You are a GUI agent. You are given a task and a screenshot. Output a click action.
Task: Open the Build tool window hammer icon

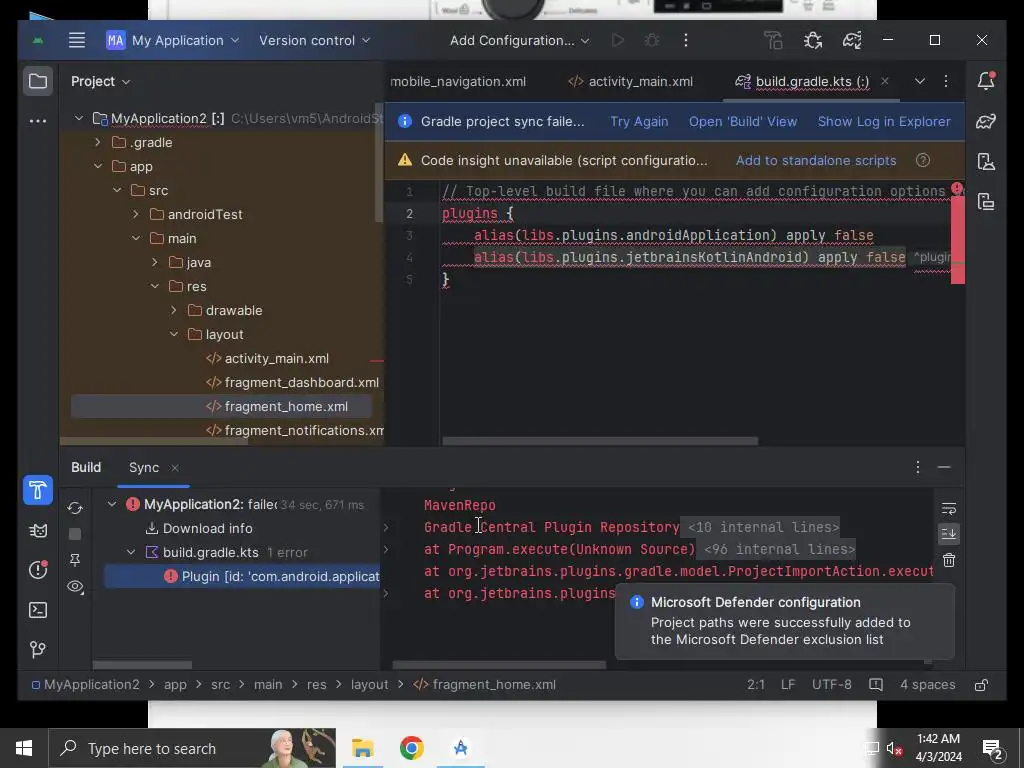[x=38, y=490]
